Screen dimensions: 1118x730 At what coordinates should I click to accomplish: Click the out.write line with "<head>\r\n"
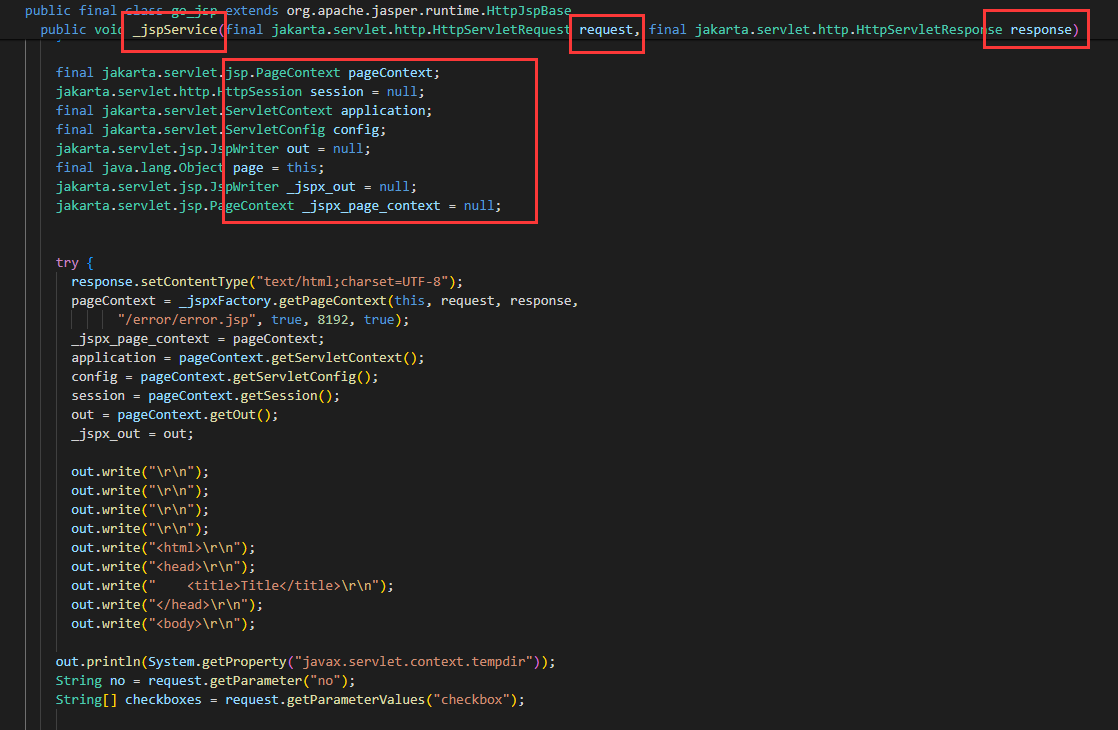click(x=163, y=567)
